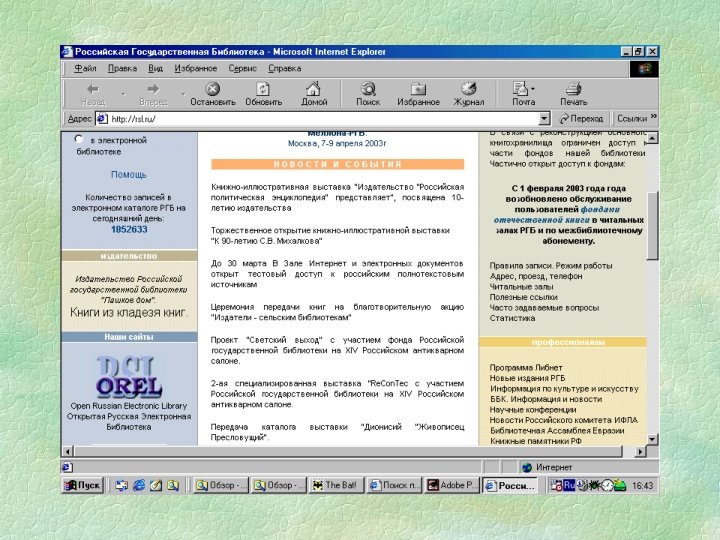Open the Forward button history dropdown arrow
Screen dimensions: 720x540
pyautogui.click(x=183, y=94)
